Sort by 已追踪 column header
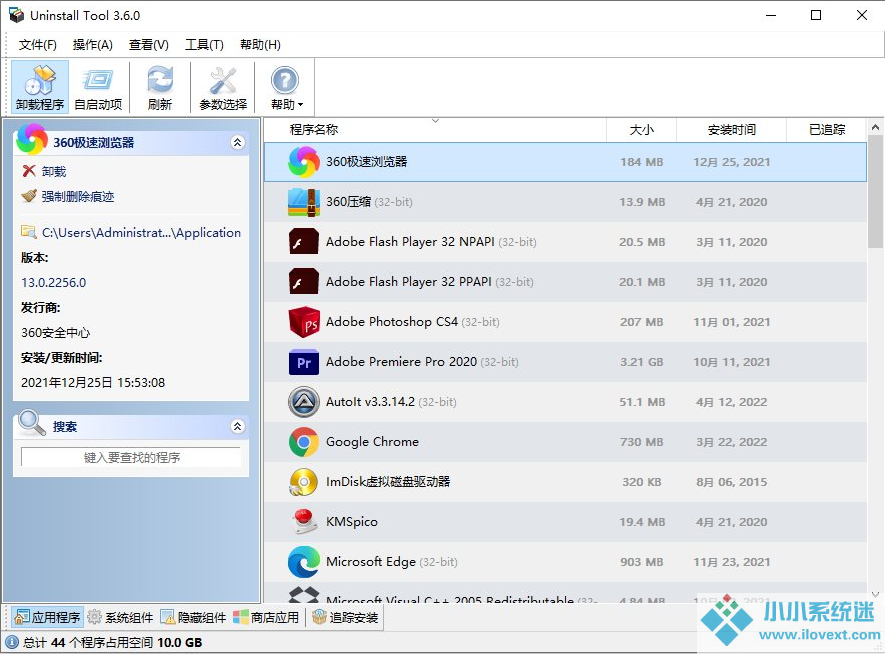Image resolution: width=885 pixels, height=654 pixels. coord(827,130)
